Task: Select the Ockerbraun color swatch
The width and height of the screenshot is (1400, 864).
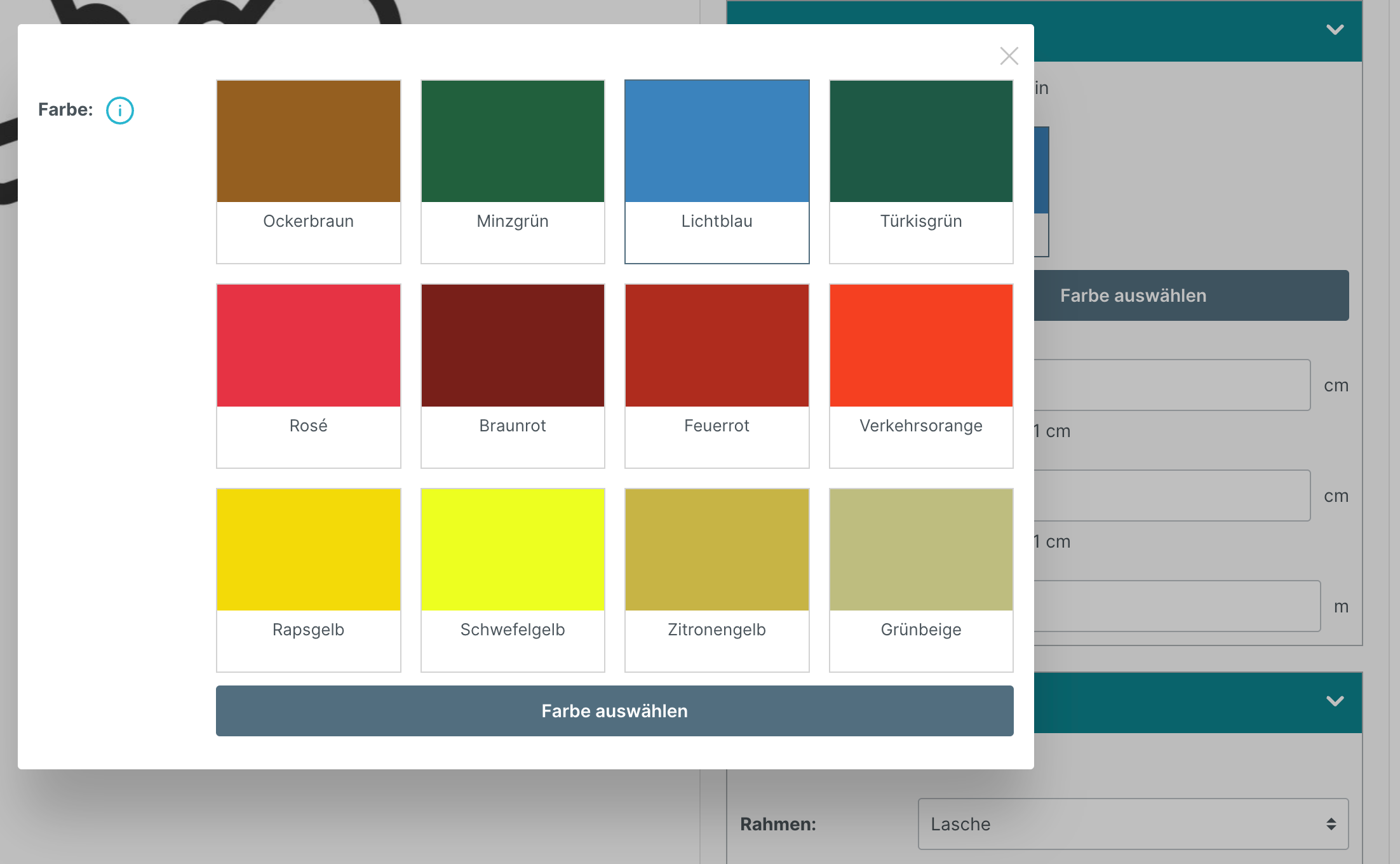Action: (x=308, y=171)
